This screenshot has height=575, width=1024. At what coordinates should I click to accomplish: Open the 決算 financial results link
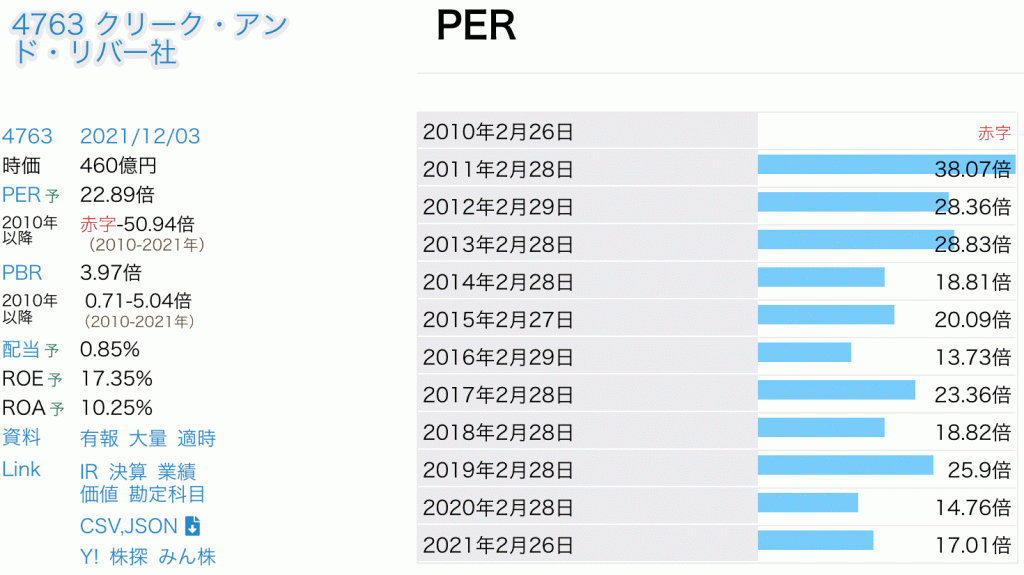pyautogui.click(x=128, y=471)
